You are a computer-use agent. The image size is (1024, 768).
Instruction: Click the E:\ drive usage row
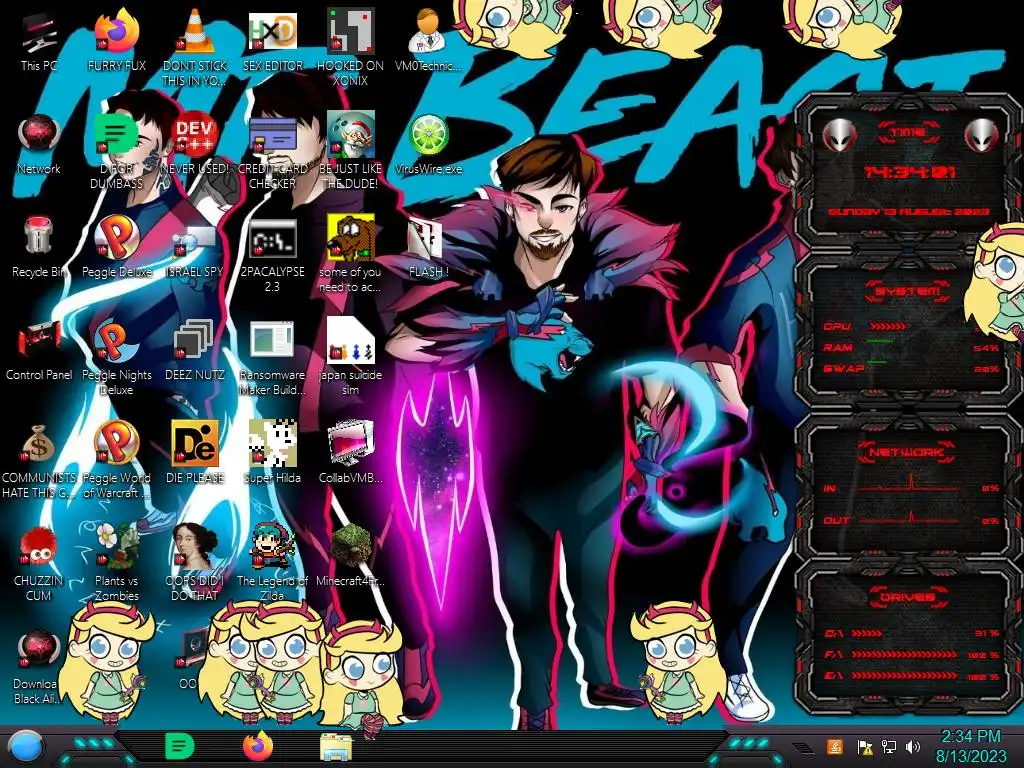pos(911,676)
